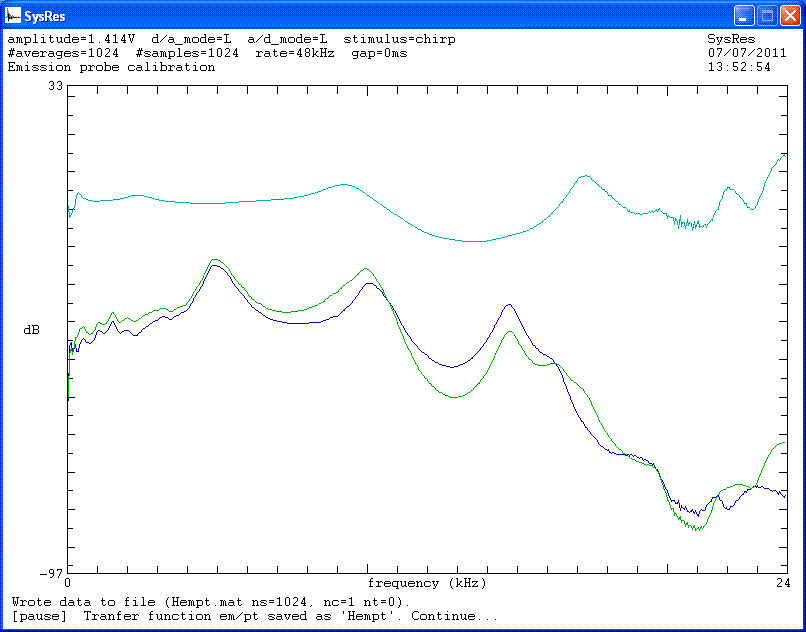This screenshot has width=806, height=632.
Task: Click the SysRes label above the date
Action: point(731,40)
